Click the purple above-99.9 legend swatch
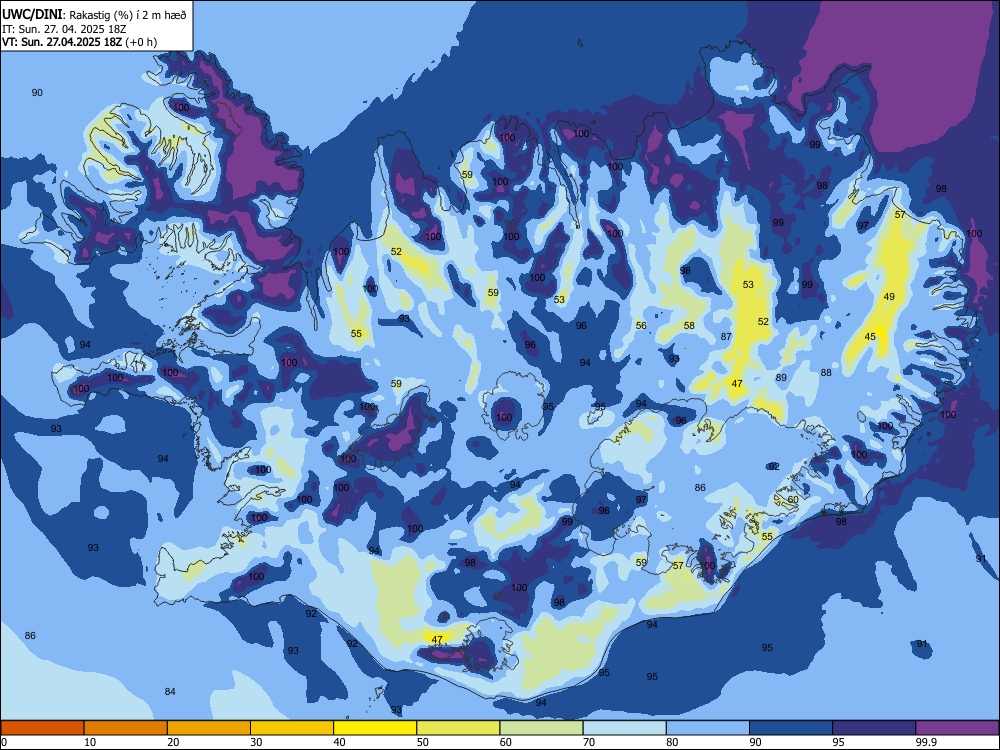Image resolution: width=1000 pixels, height=750 pixels. tap(957, 728)
